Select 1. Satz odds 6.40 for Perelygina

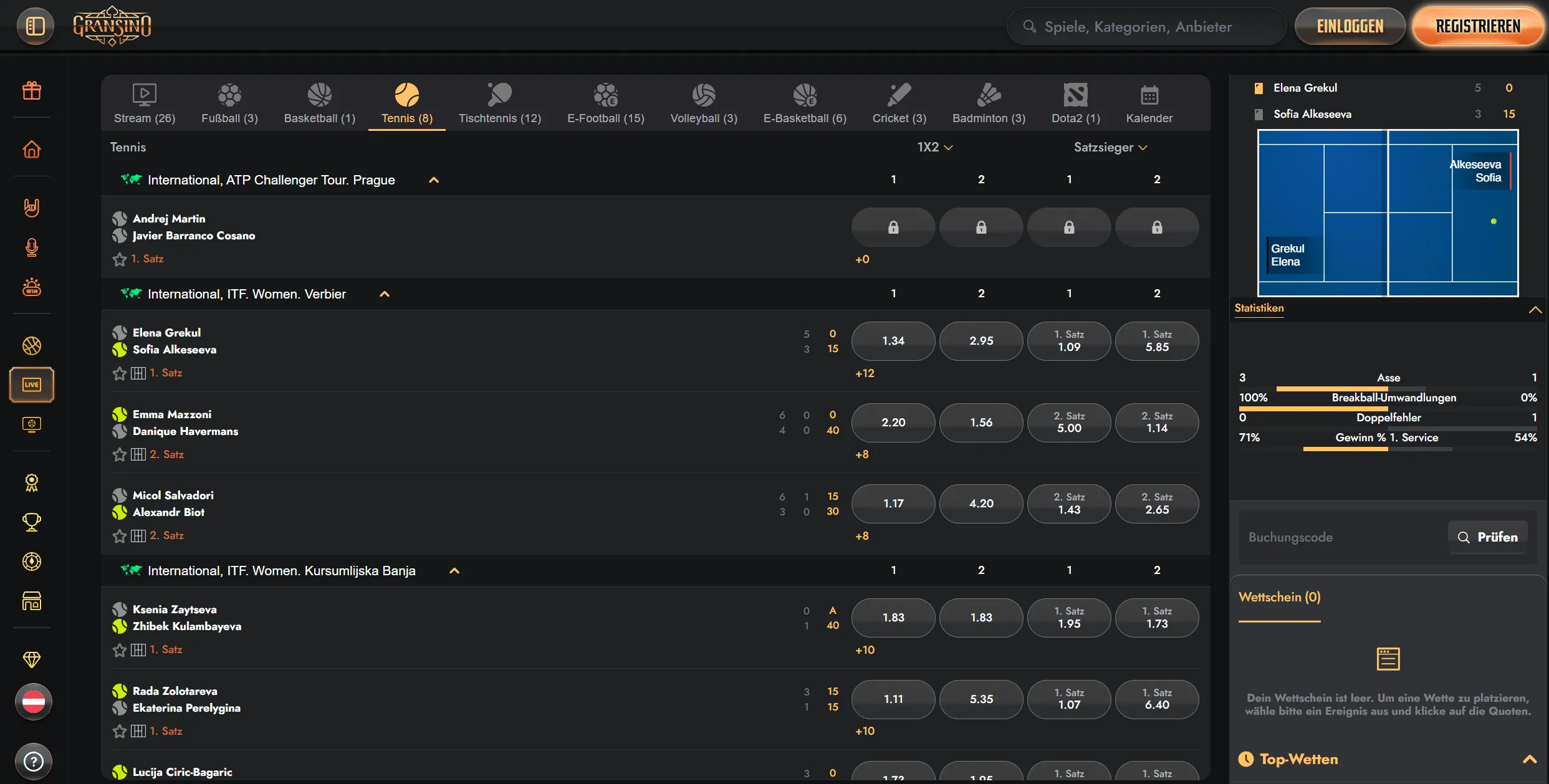tap(1157, 699)
